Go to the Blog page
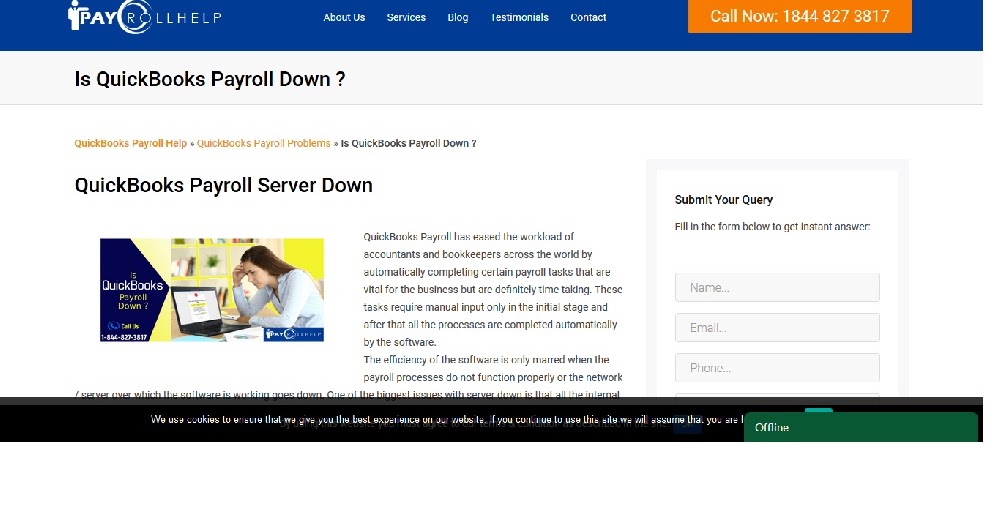Screen dimensions: 1000x525 [x=457, y=17]
